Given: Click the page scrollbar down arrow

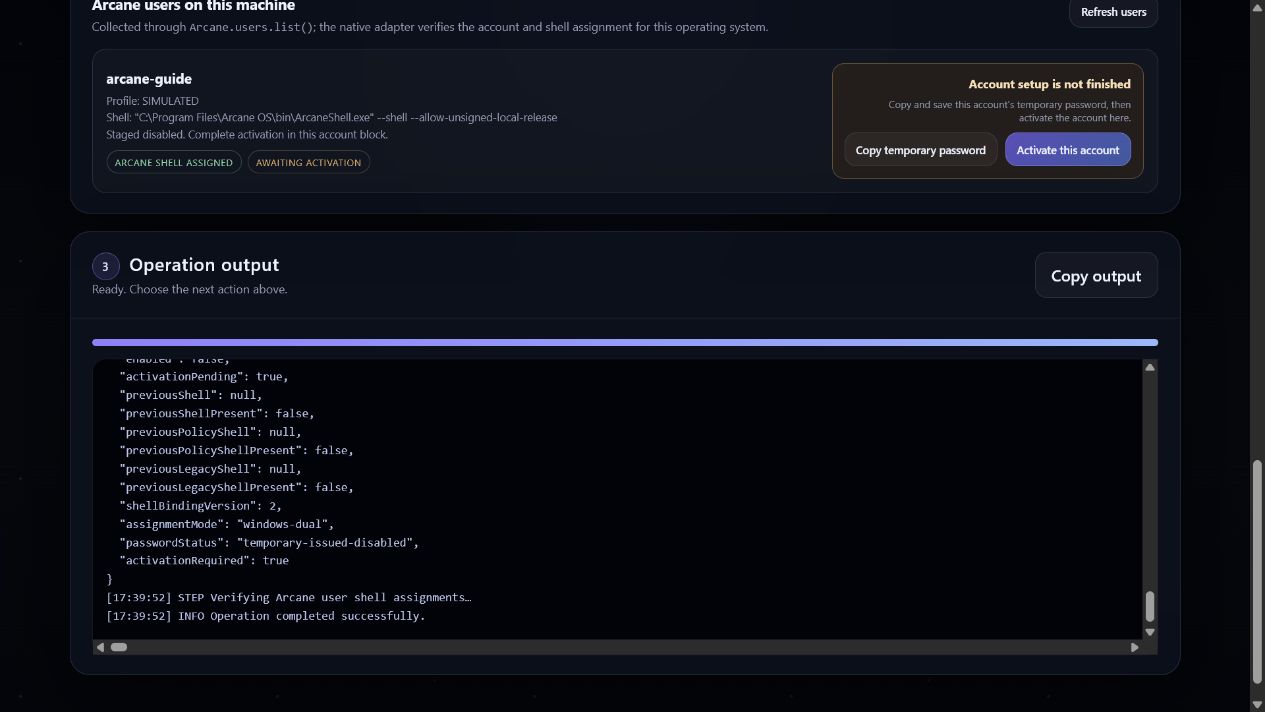Looking at the screenshot, I should [x=1257, y=704].
